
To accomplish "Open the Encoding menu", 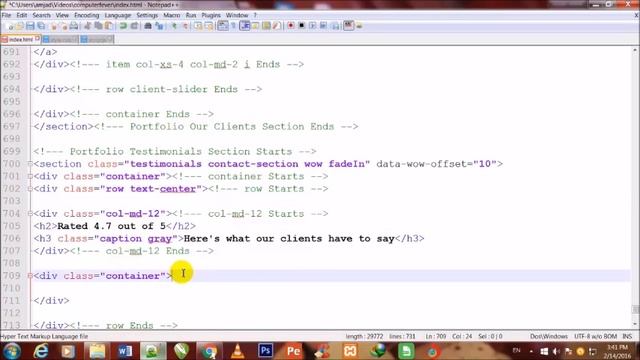I will tap(87, 15).
